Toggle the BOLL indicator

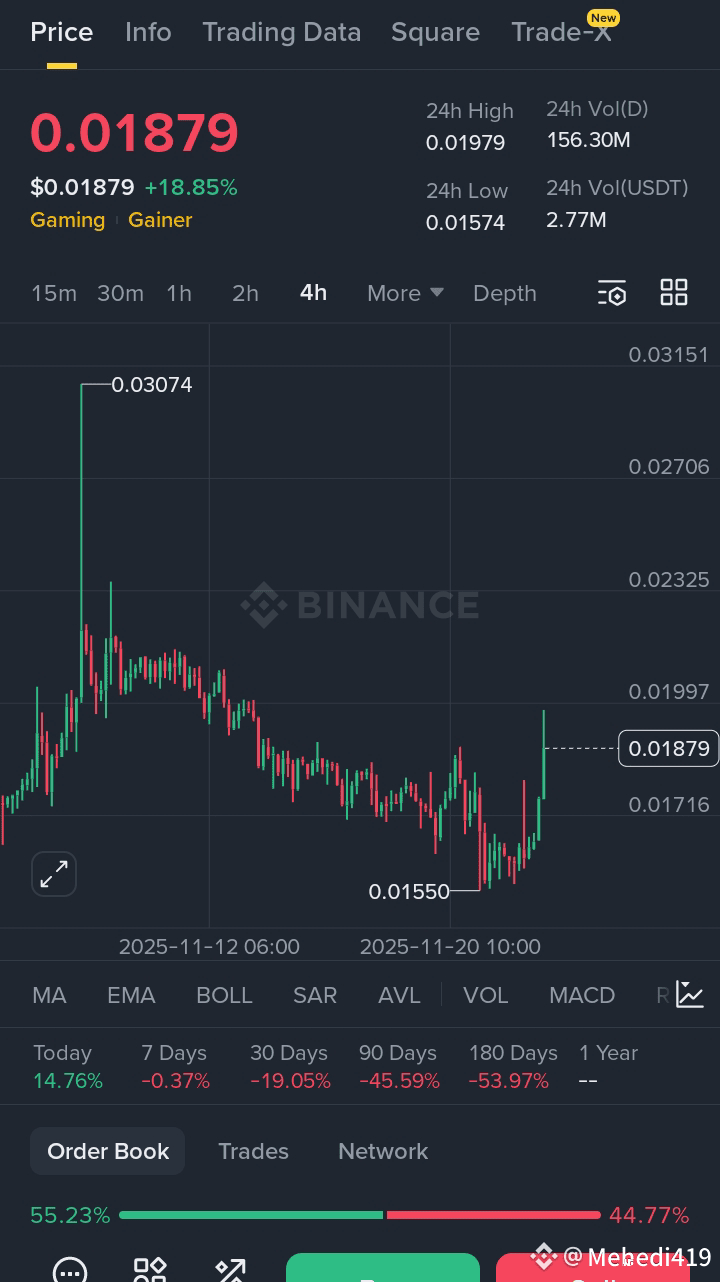pyautogui.click(x=224, y=995)
